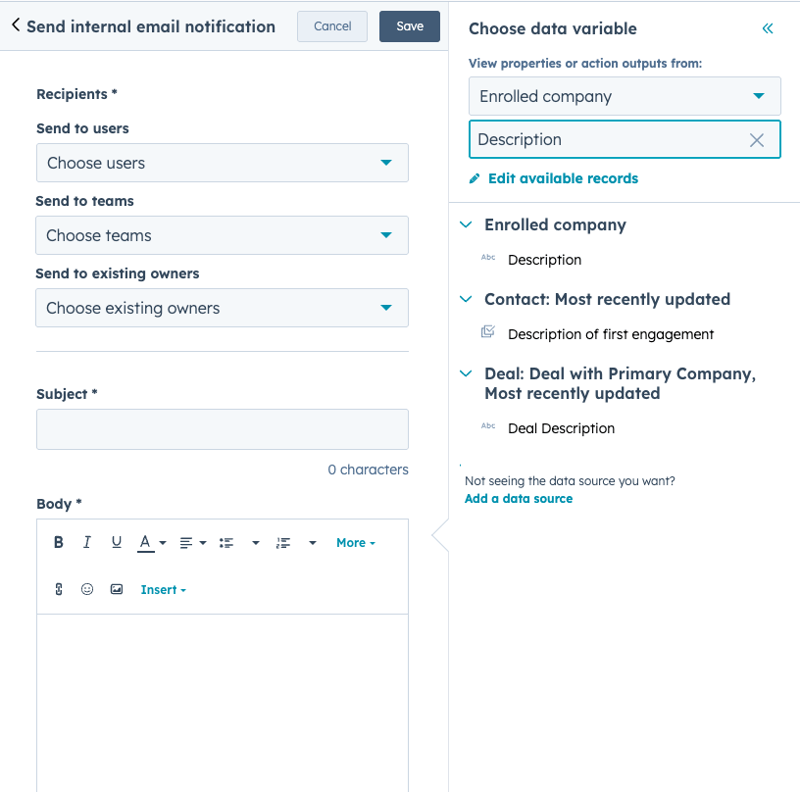Open the Choose users dropdown

(x=222, y=163)
